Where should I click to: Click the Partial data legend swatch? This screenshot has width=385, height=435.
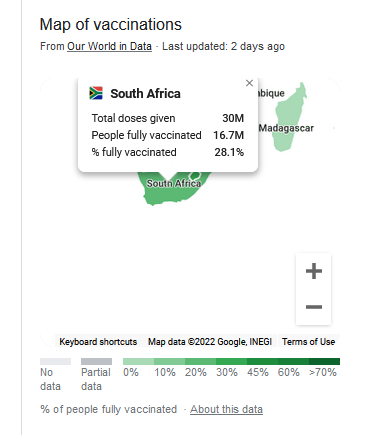click(96, 361)
